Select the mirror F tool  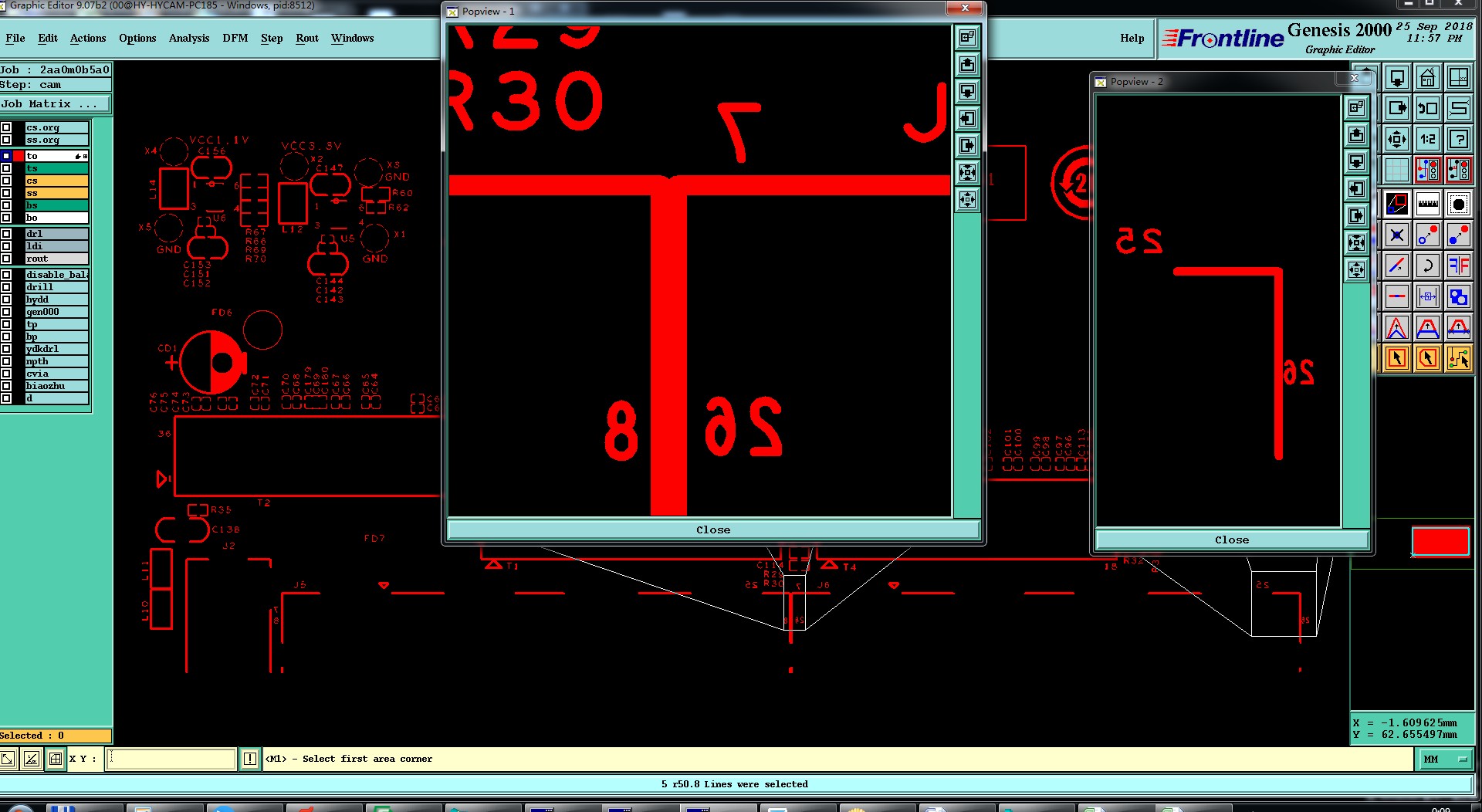point(1458,266)
